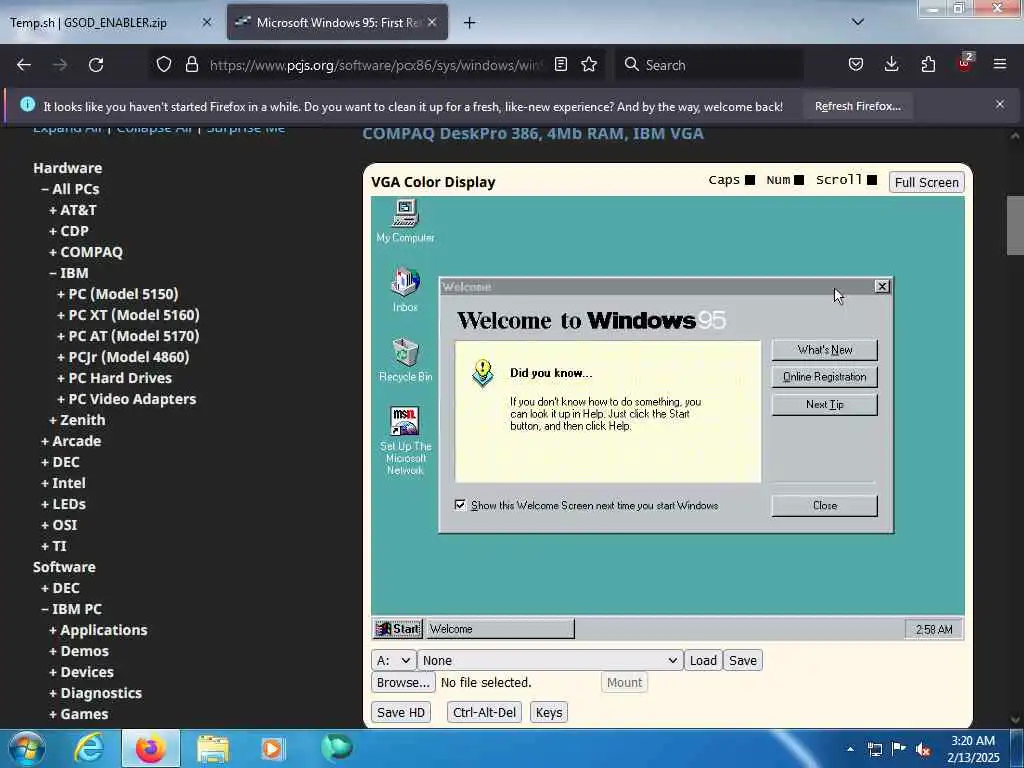Open the Recycle Bin icon
This screenshot has width=1024, height=768.
(405, 360)
